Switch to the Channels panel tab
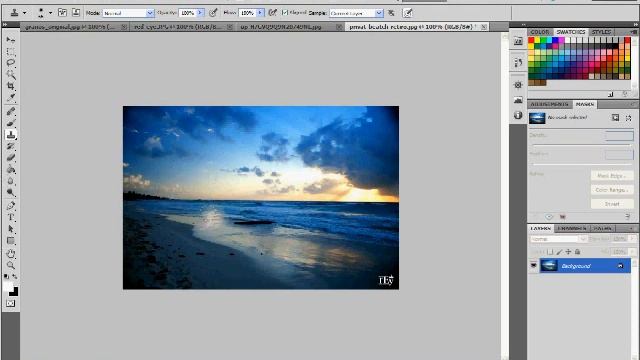640x360 pixels. click(x=572, y=229)
